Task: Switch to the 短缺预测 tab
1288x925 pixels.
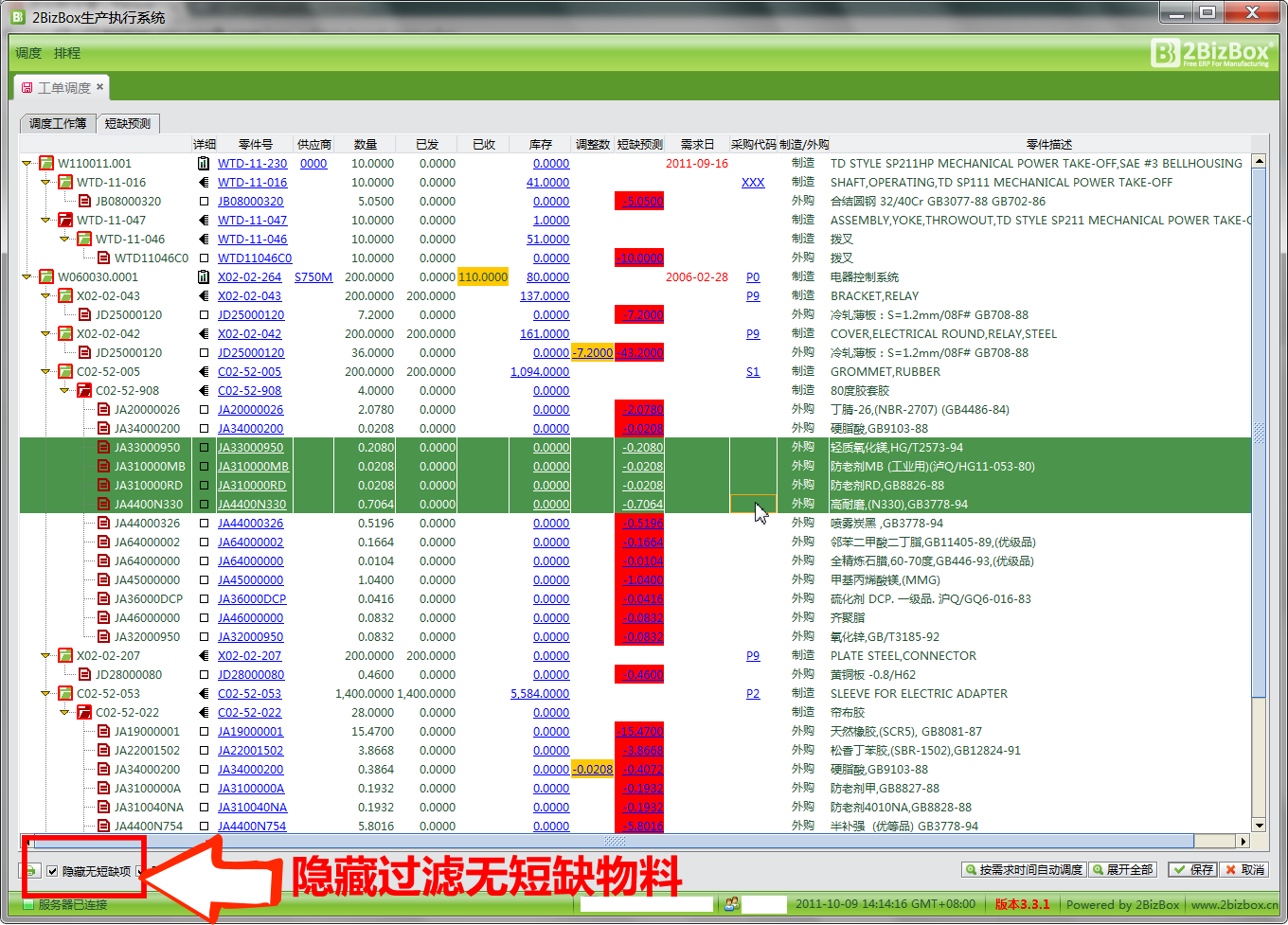Action: (128, 123)
